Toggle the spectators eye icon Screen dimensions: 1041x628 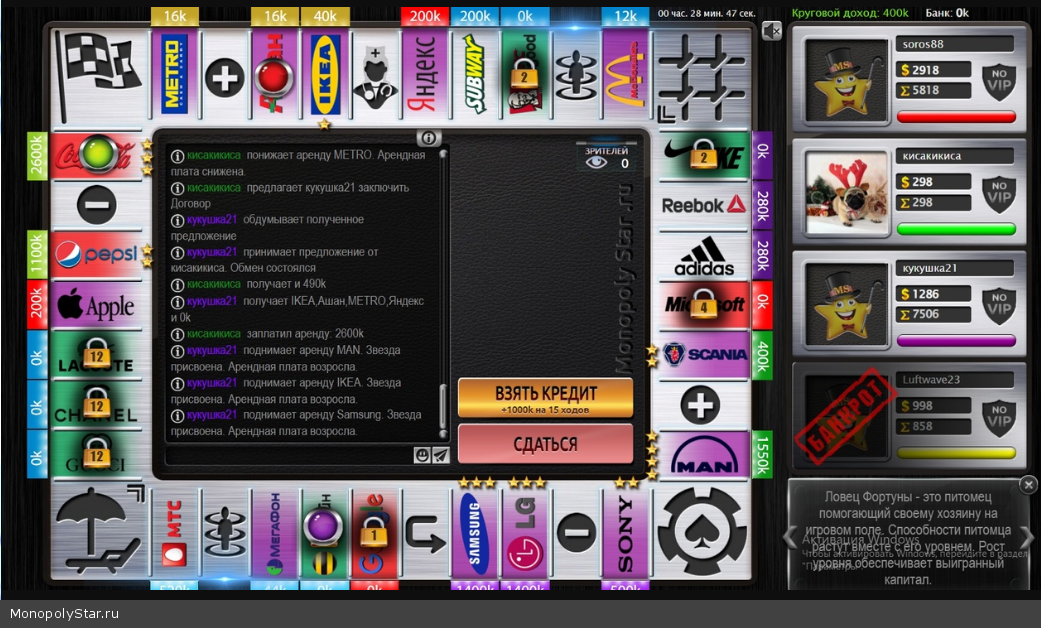(596, 163)
